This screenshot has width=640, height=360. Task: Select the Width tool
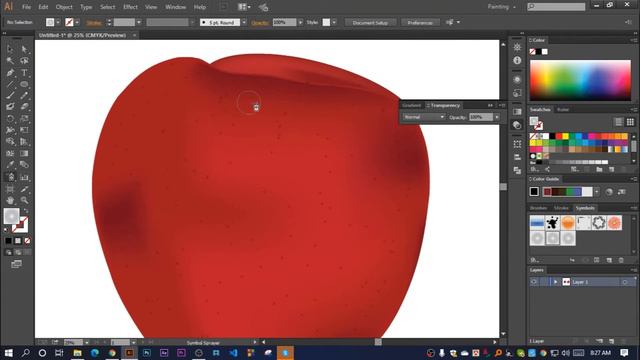click(10, 130)
